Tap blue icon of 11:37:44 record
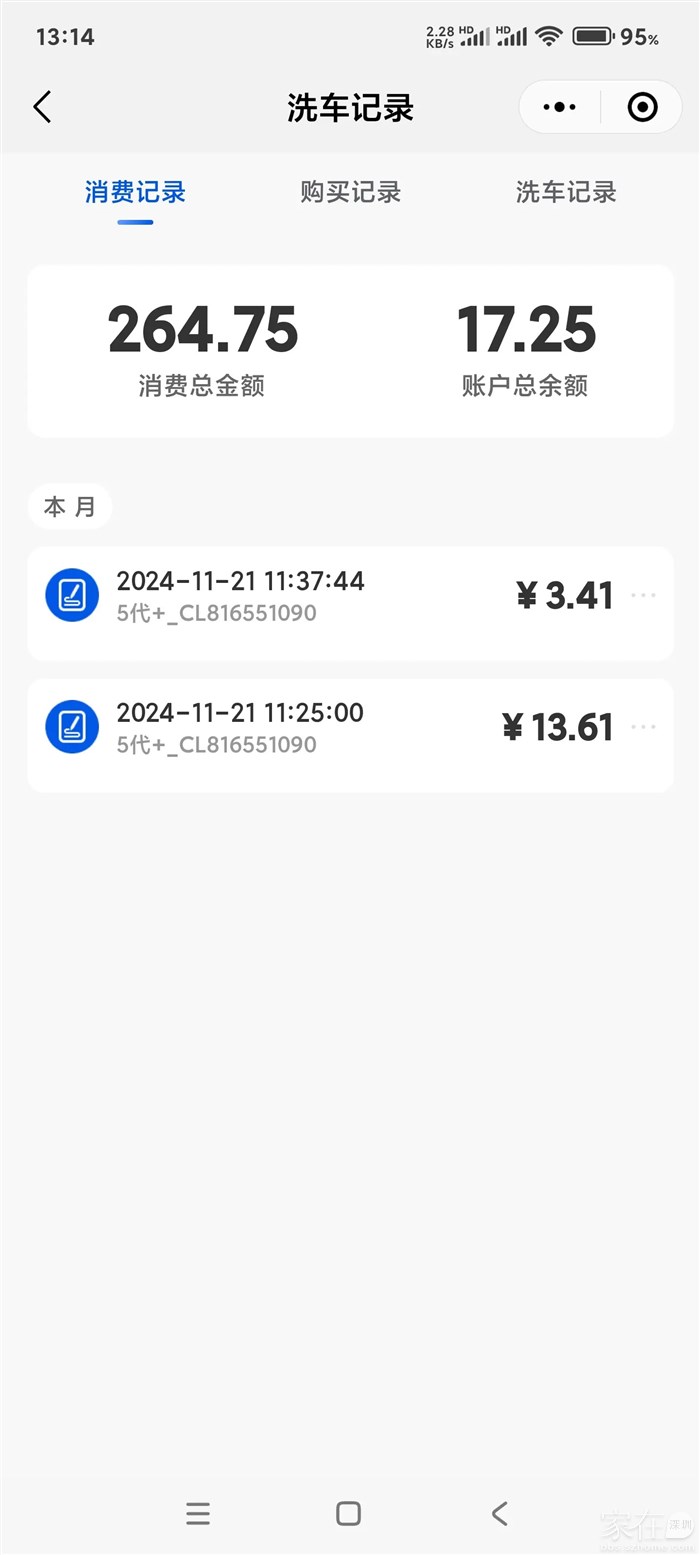 tap(72, 595)
